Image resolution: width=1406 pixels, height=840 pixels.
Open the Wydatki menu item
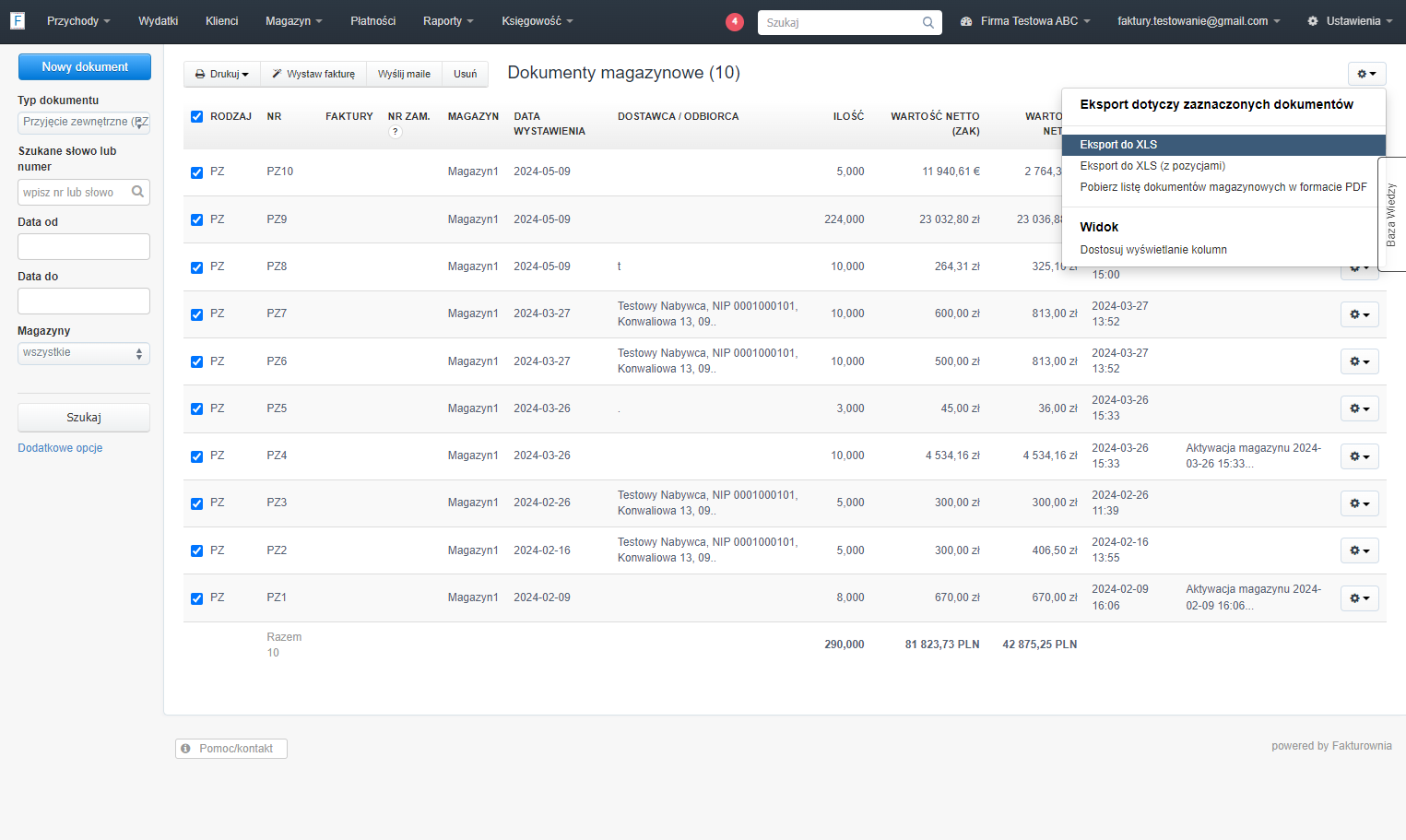click(x=158, y=21)
